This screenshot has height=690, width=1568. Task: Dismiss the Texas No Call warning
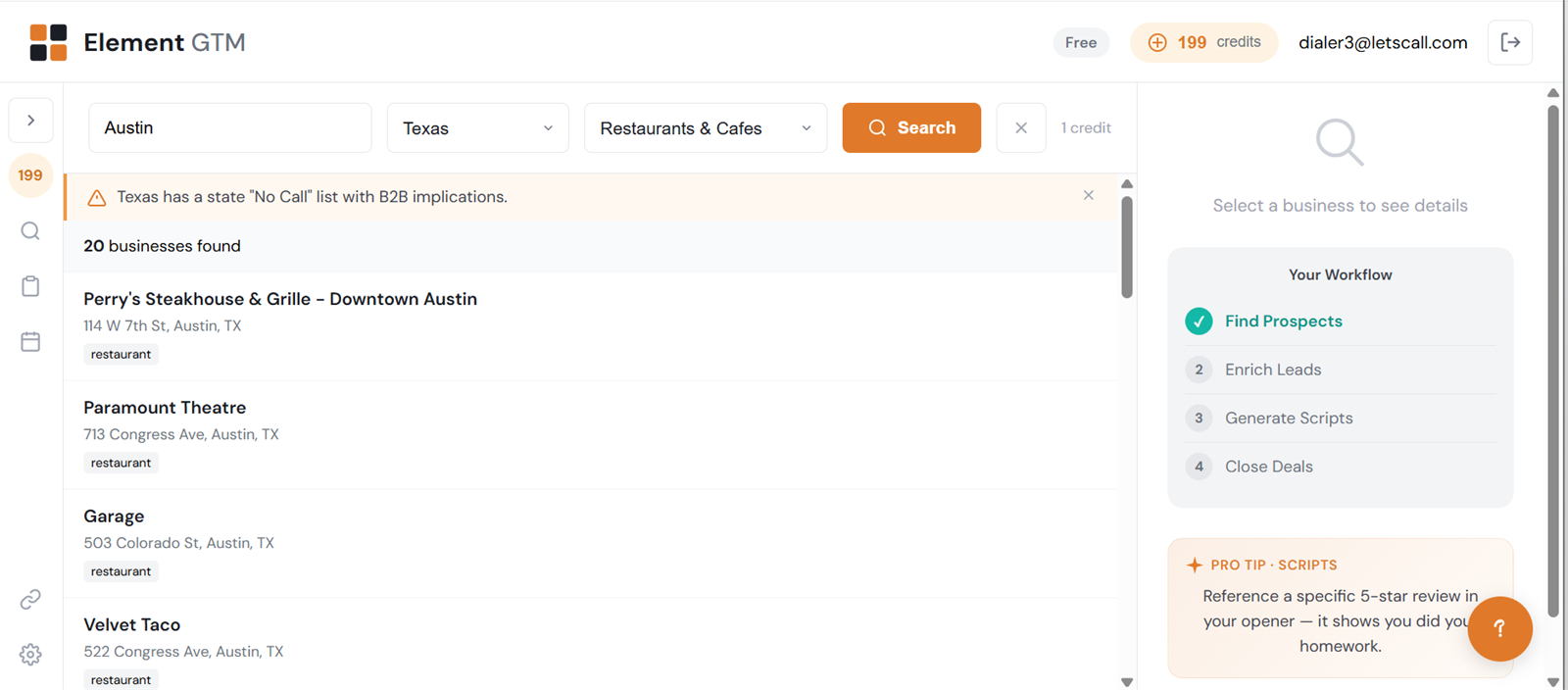click(x=1088, y=196)
